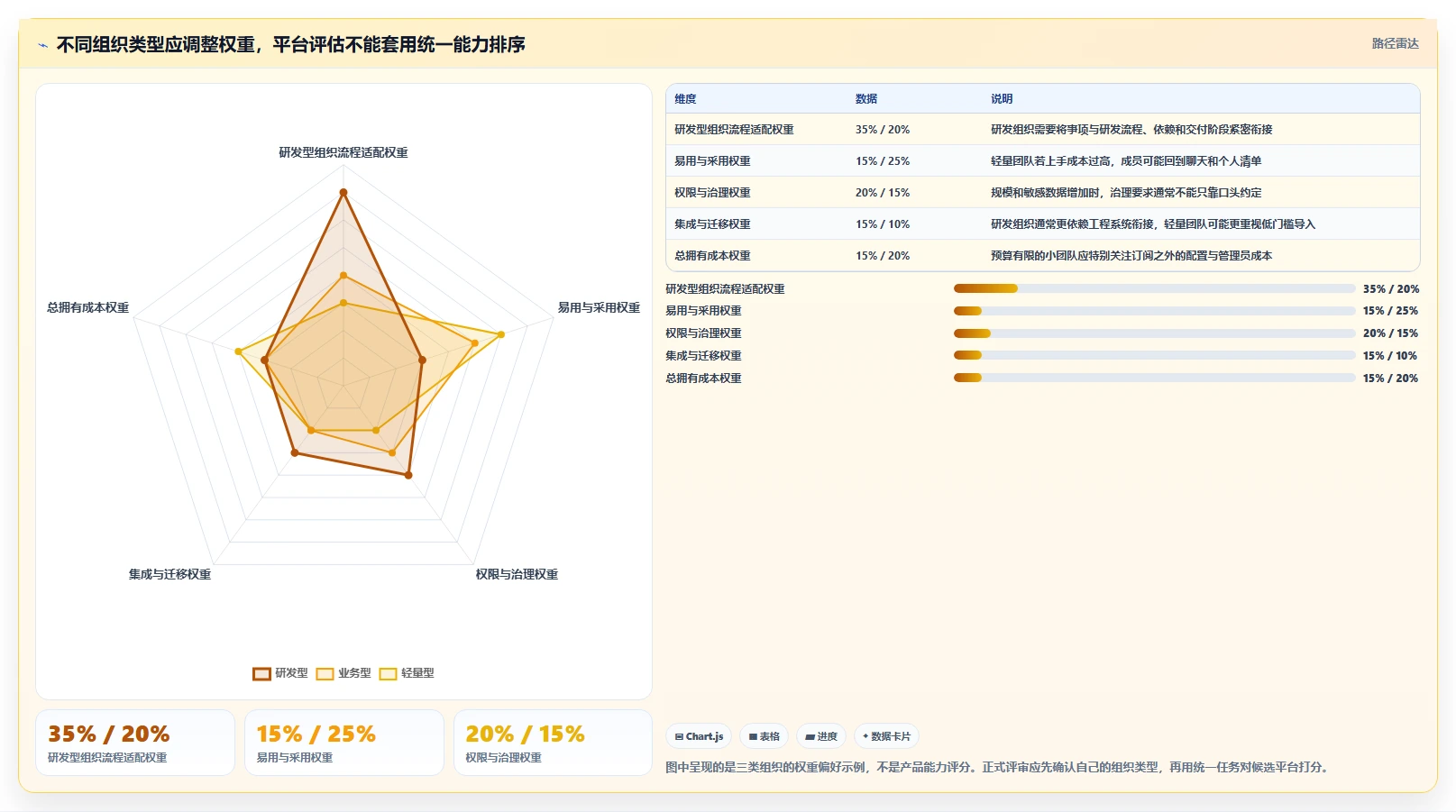Screen dimensions: 1456x812
Task: Click the 权限与治理权重 progress bar
Action: [x=1154, y=333]
